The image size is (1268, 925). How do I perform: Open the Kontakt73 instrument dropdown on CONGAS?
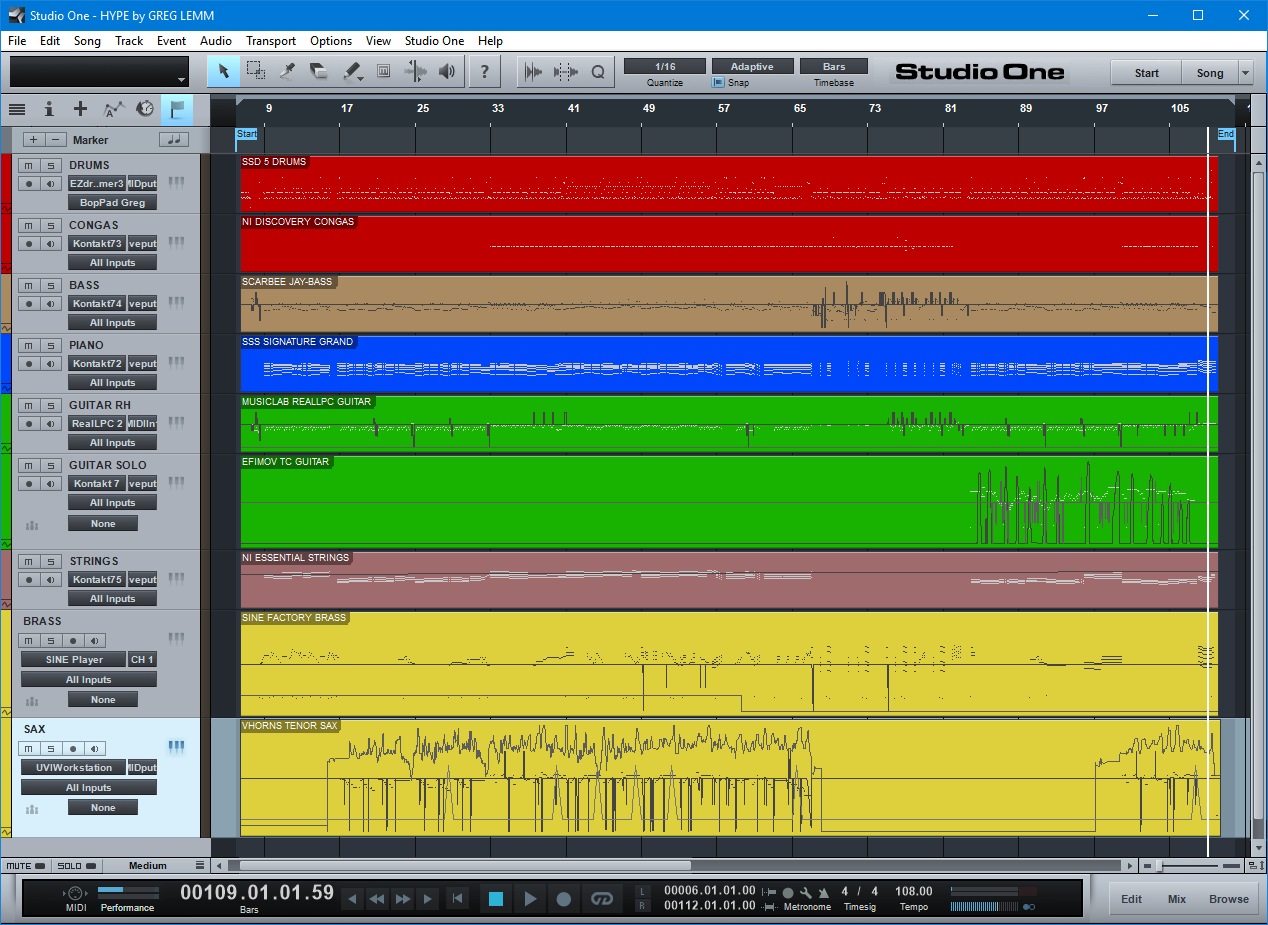[x=96, y=243]
